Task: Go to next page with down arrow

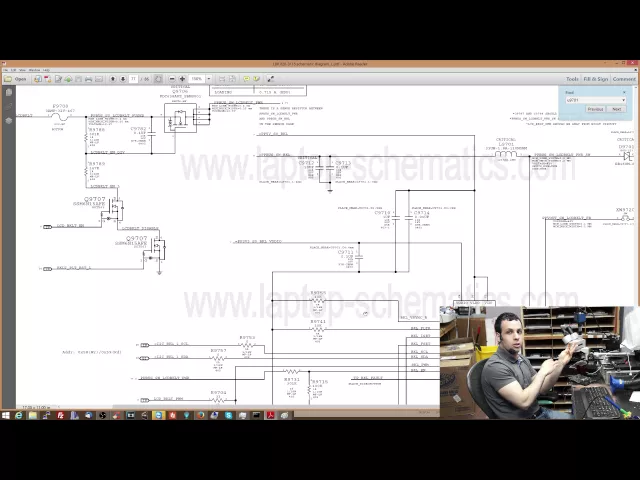Action: [123, 79]
